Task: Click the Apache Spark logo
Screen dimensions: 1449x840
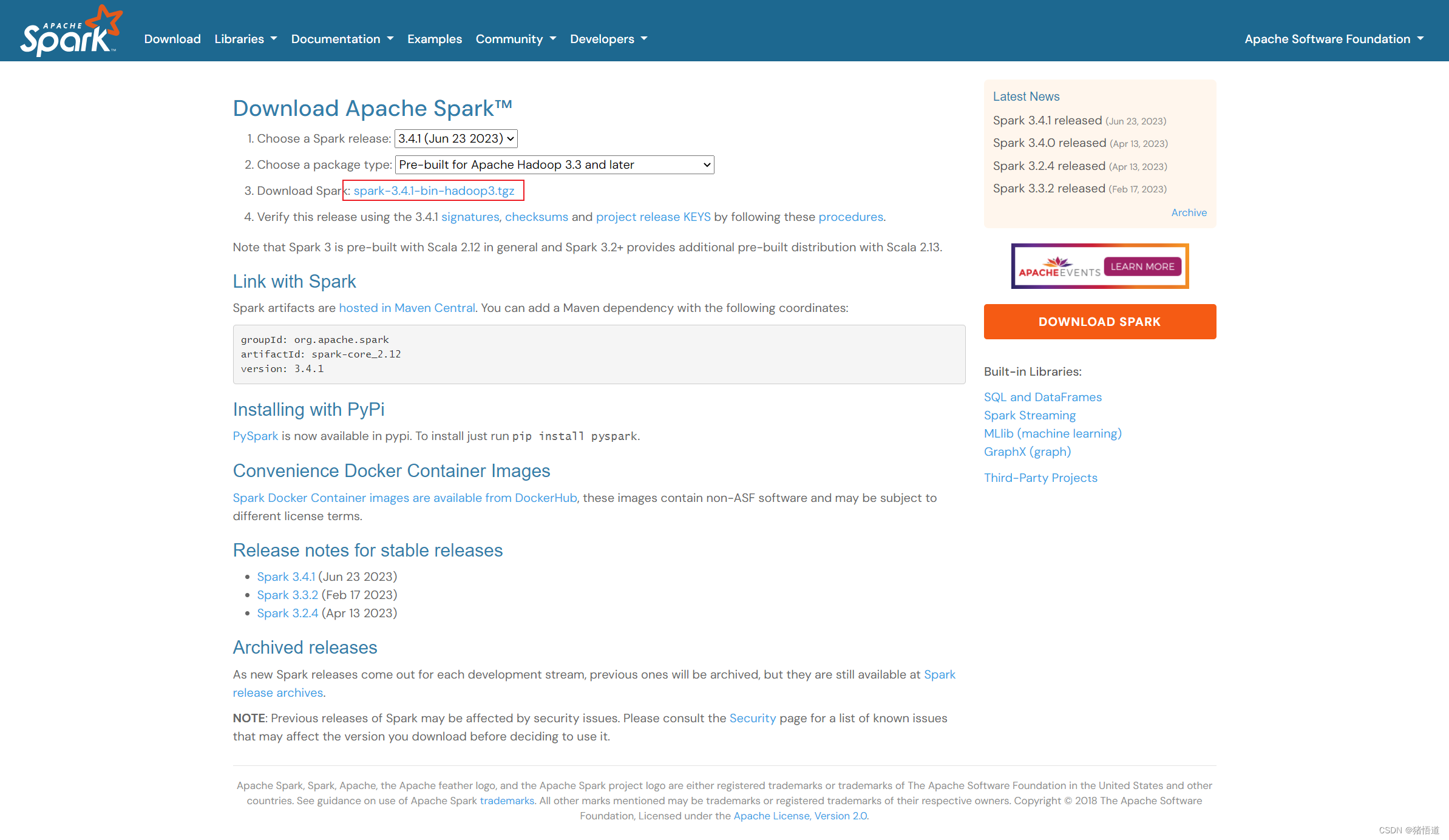Action: point(70,32)
